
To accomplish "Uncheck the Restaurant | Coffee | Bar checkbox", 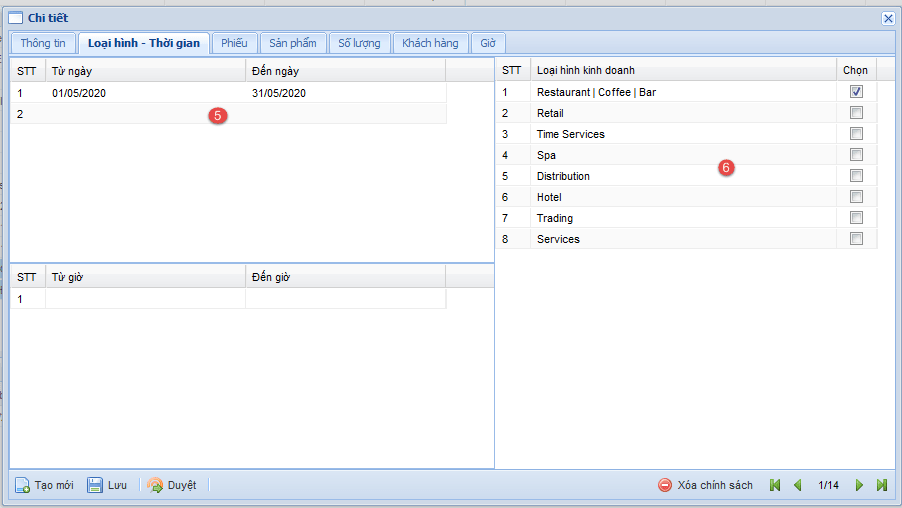I will pos(856,91).
